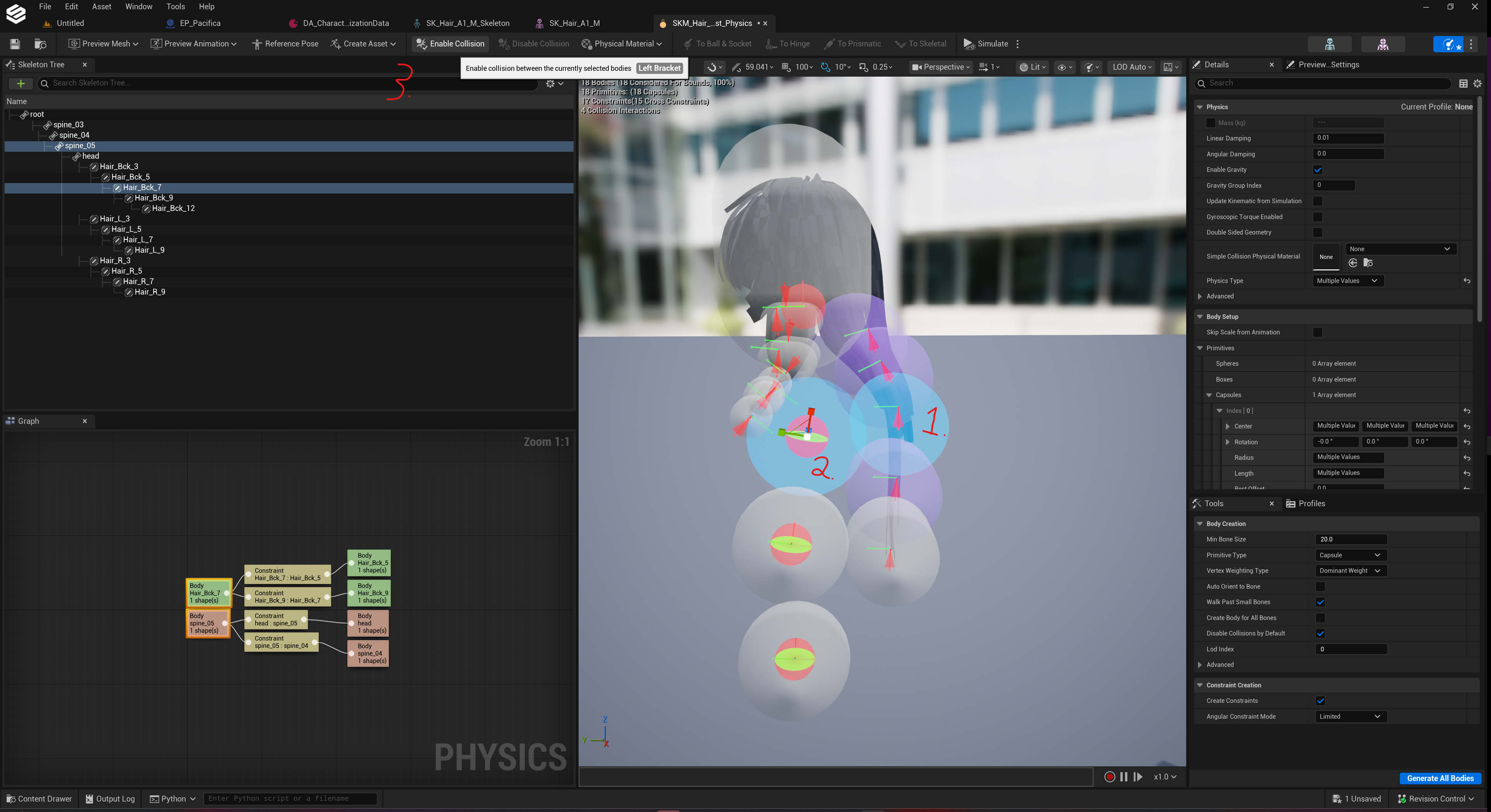Enable the Auto Orient to Bone checkbox
Screen dimensions: 1491x812
[1320, 586]
